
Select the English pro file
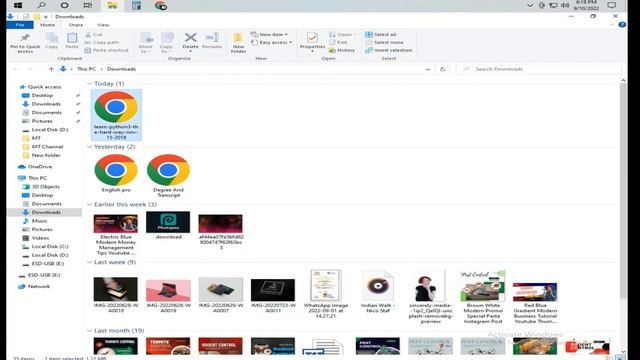pyautogui.click(x=116, y=173)
